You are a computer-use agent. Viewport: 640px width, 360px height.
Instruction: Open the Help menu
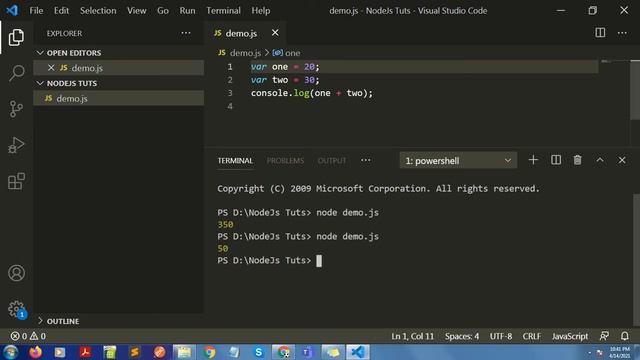[x=260, y=11]
